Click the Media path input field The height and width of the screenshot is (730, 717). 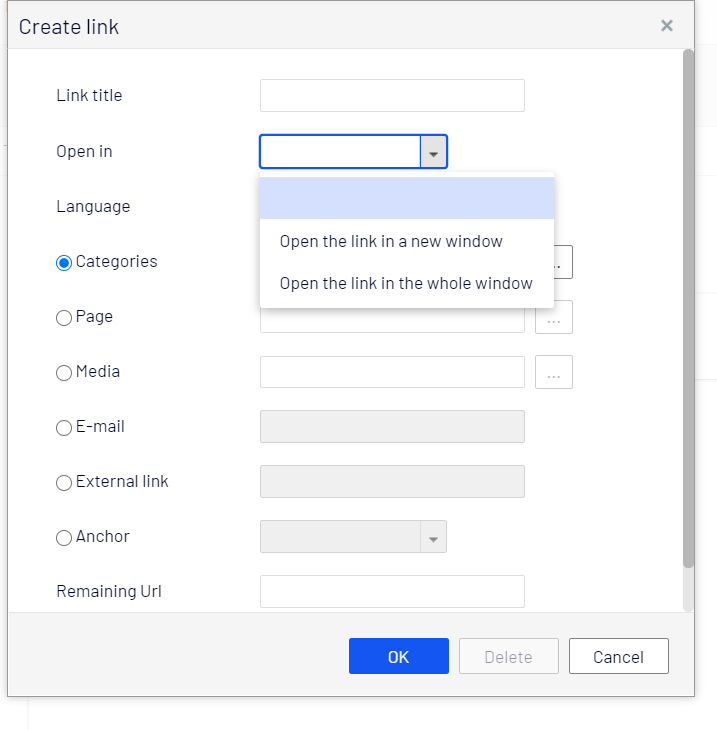392,372
